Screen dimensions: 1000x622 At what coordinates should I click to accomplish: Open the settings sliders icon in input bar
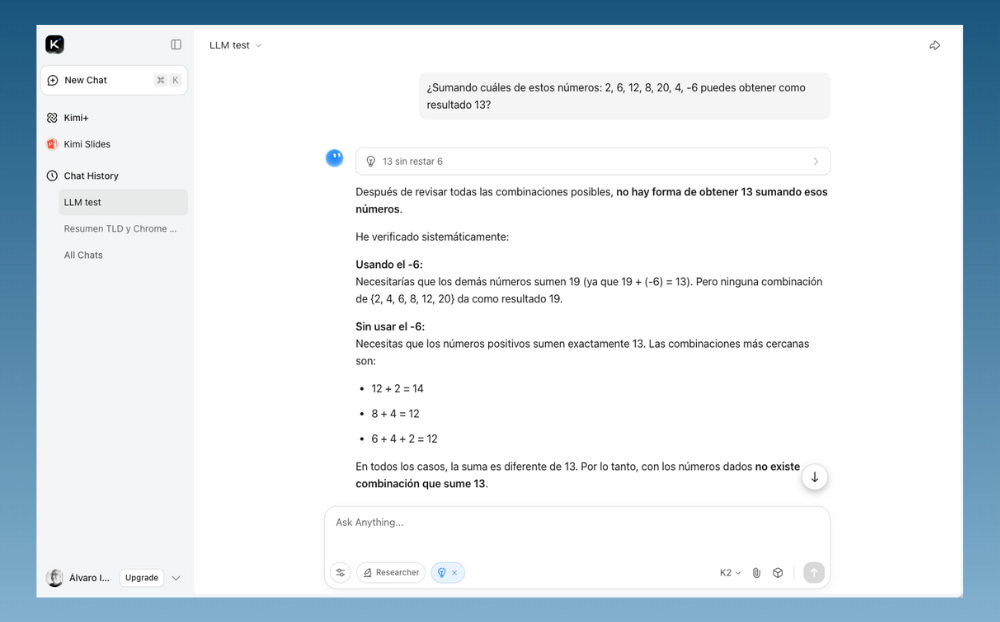(340, 573)
